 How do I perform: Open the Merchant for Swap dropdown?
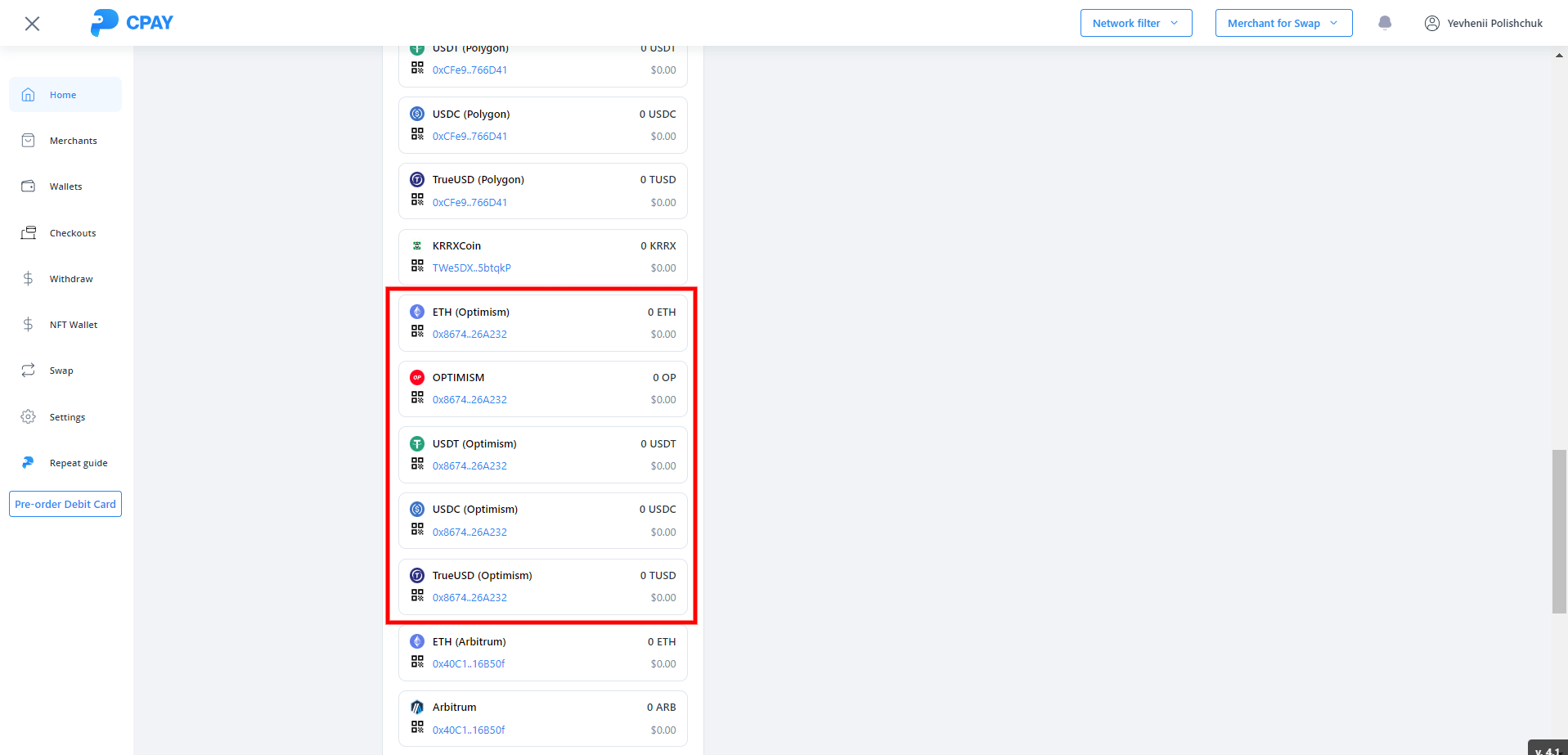(1283, 23)
